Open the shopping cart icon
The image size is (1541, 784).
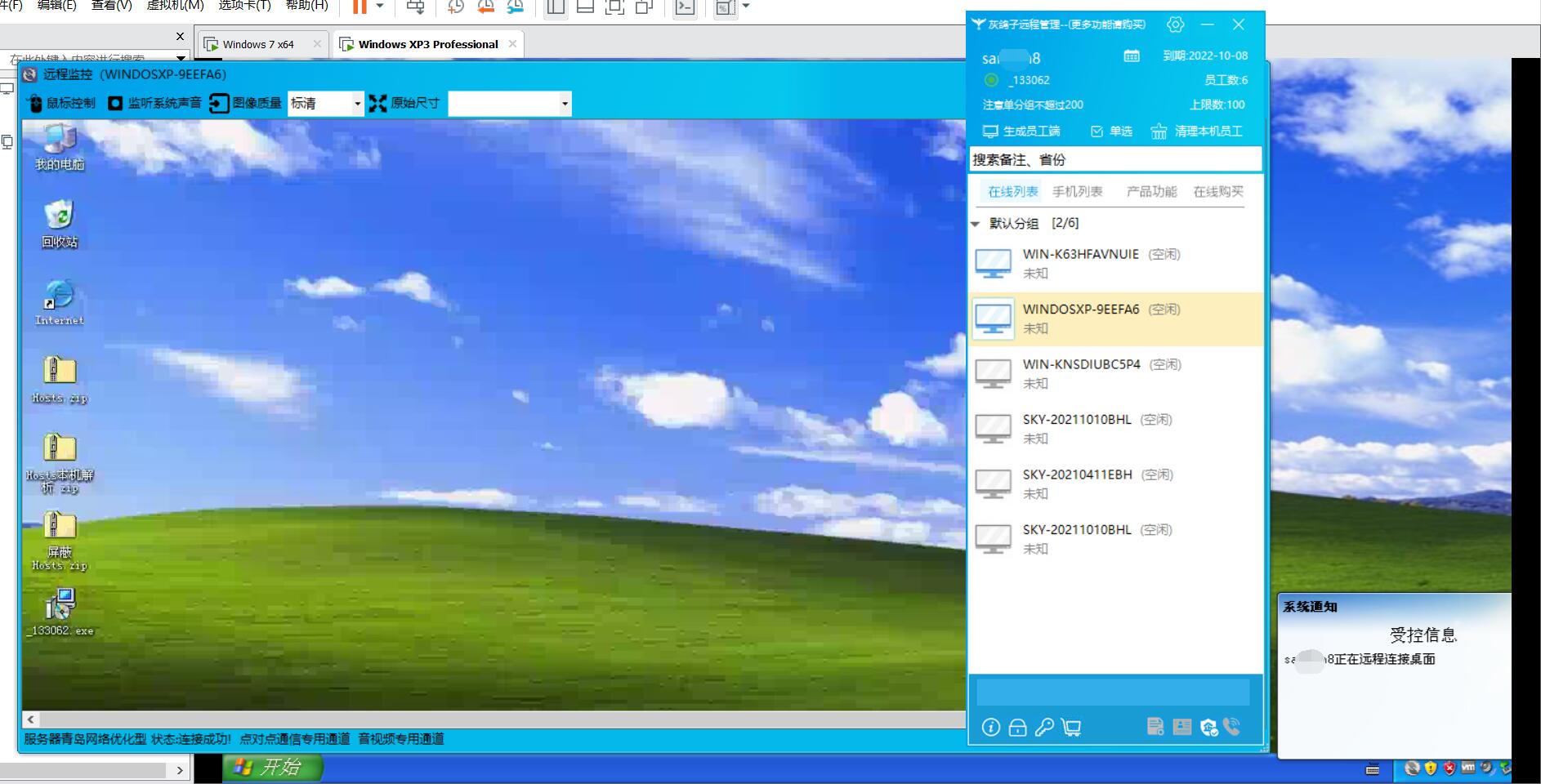click(1071, 728)
